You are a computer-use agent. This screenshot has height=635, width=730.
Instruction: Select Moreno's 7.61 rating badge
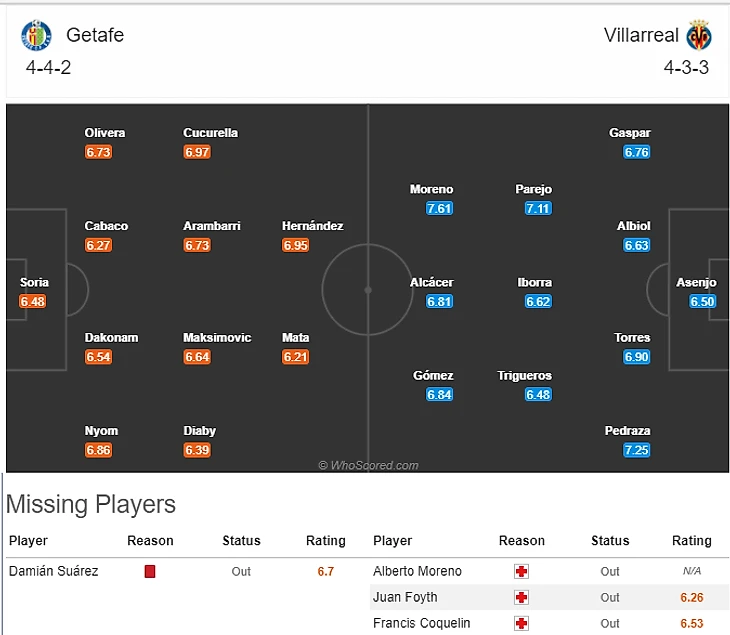[x=439, y=208]
